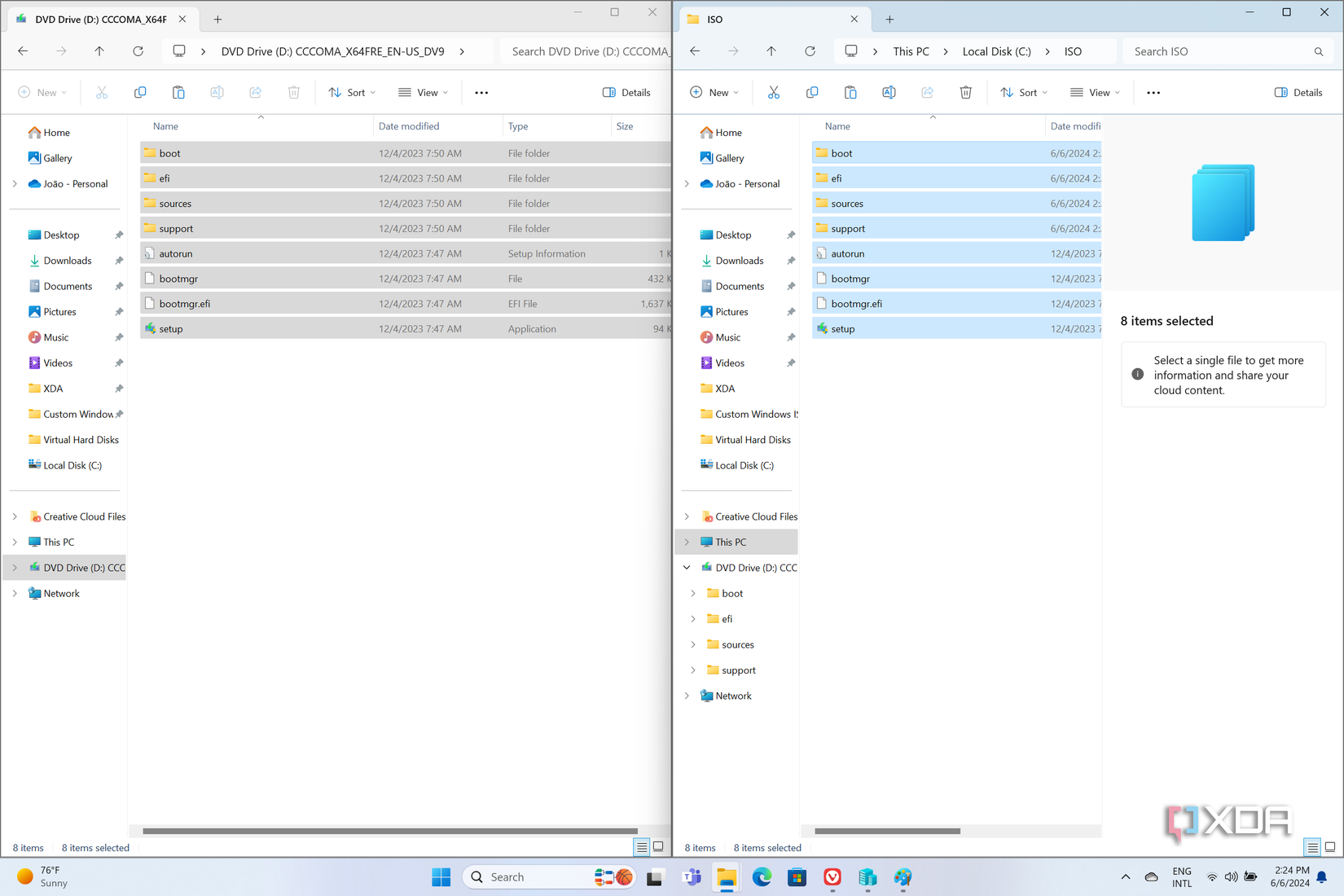Image resolution: width=1344 pixels, height=896 pixels.
Task: Open Microsoft Edge from the taskbar
Action: pos(762,877)
